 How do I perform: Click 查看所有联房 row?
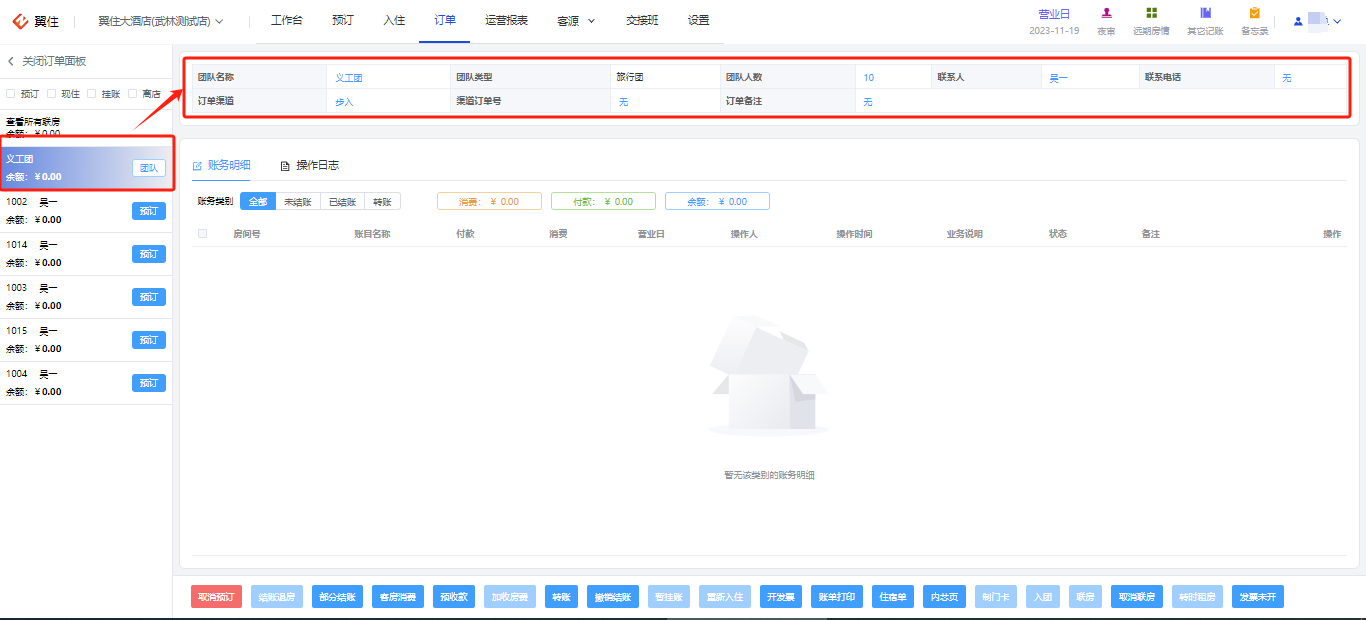[86, 126]
